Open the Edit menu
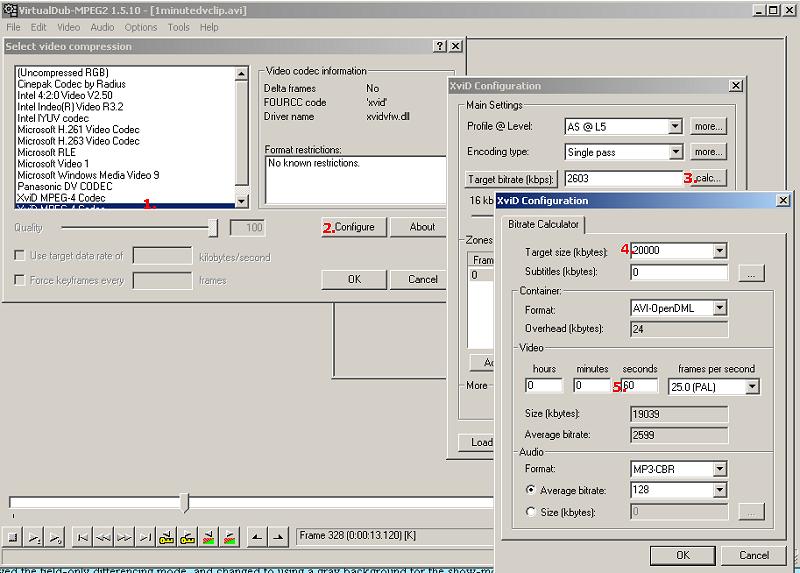This screenshot has height=573, width=800. tap(38, 27)
